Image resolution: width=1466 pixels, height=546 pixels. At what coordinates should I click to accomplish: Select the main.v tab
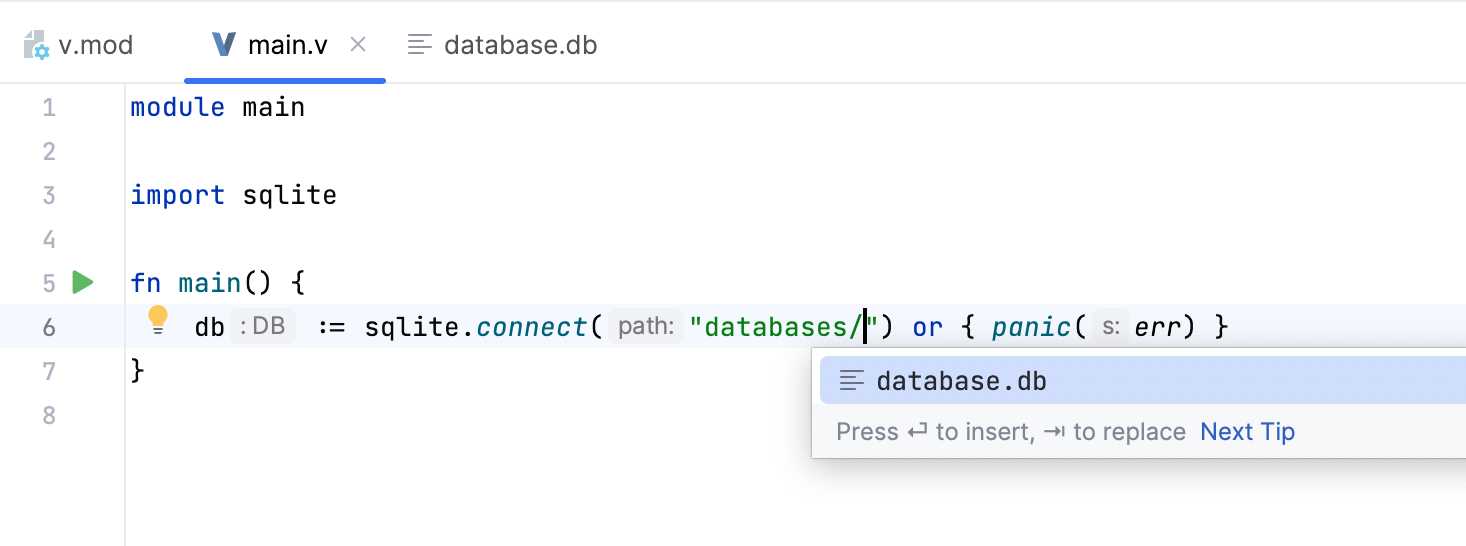(287, 45)
